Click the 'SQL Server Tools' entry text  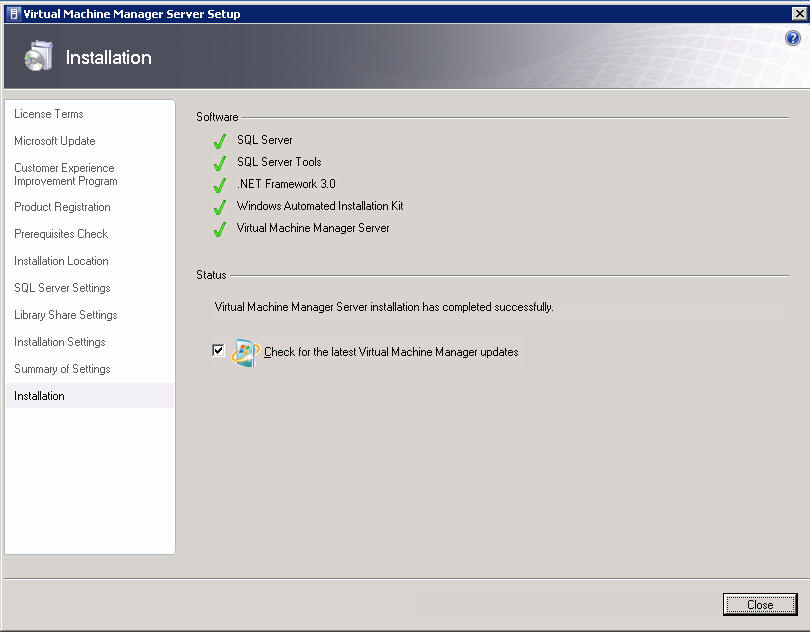pos(279,162)
